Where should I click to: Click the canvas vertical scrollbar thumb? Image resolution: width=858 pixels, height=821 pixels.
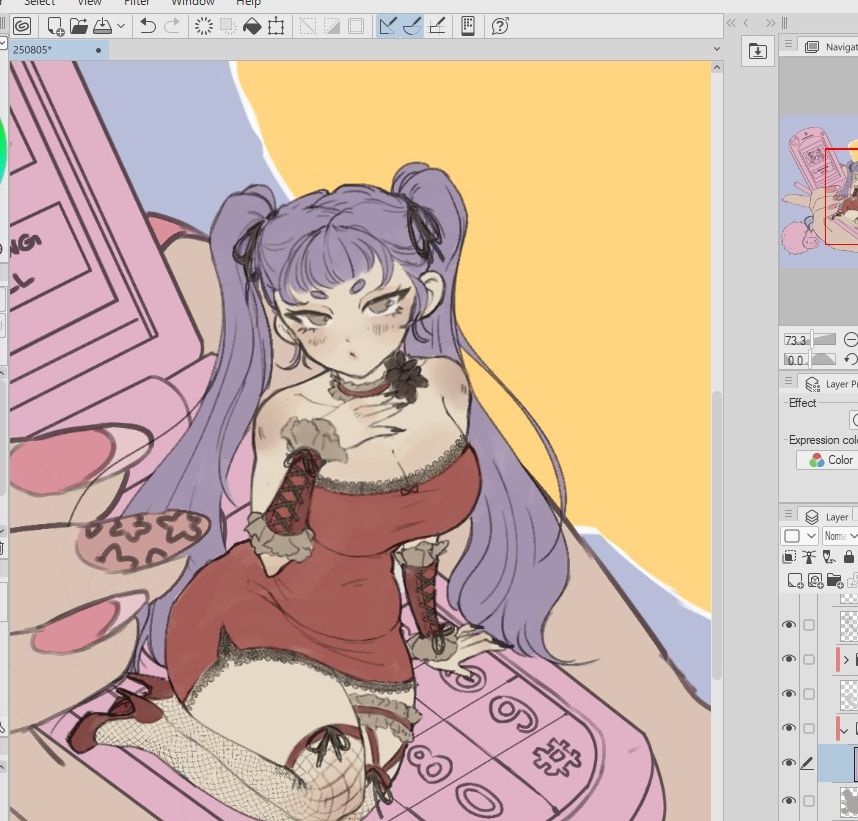717,535
